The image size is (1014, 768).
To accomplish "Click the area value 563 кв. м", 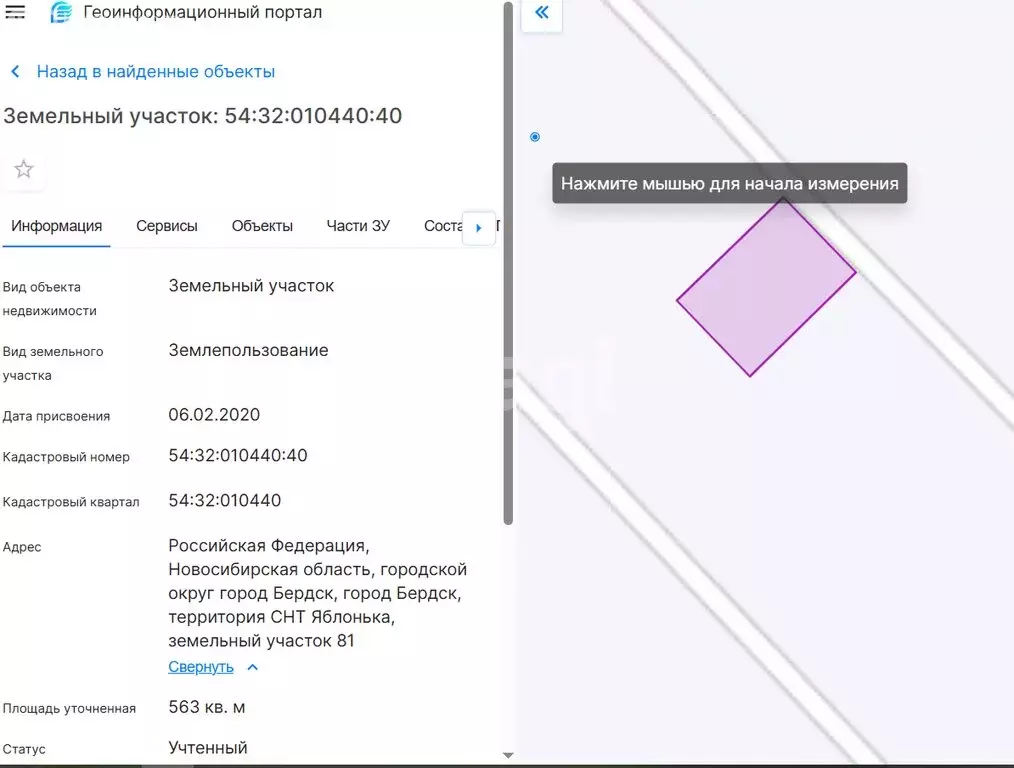I will click(x=207, y=707).
